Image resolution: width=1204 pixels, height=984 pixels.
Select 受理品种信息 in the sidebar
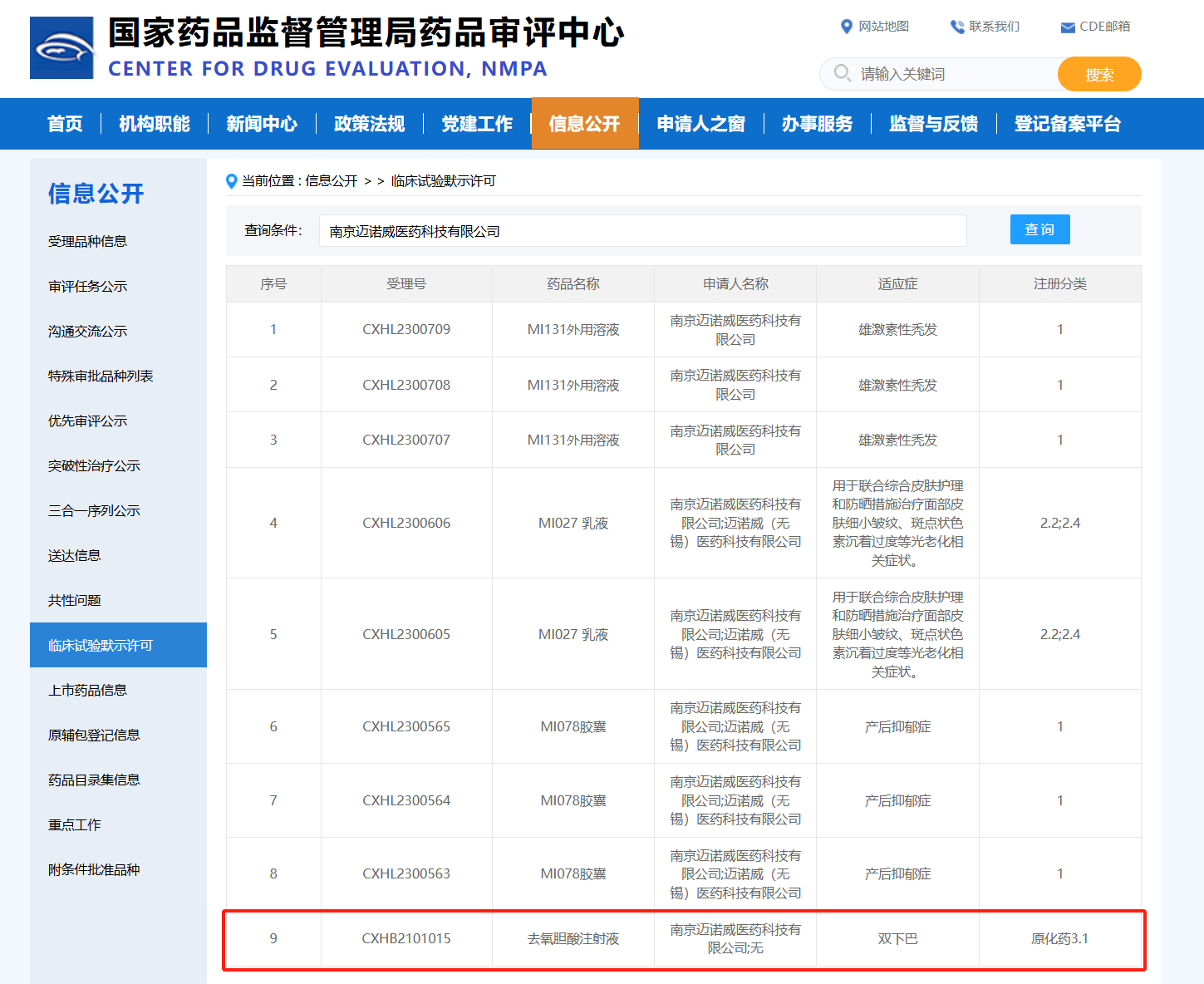87,241
